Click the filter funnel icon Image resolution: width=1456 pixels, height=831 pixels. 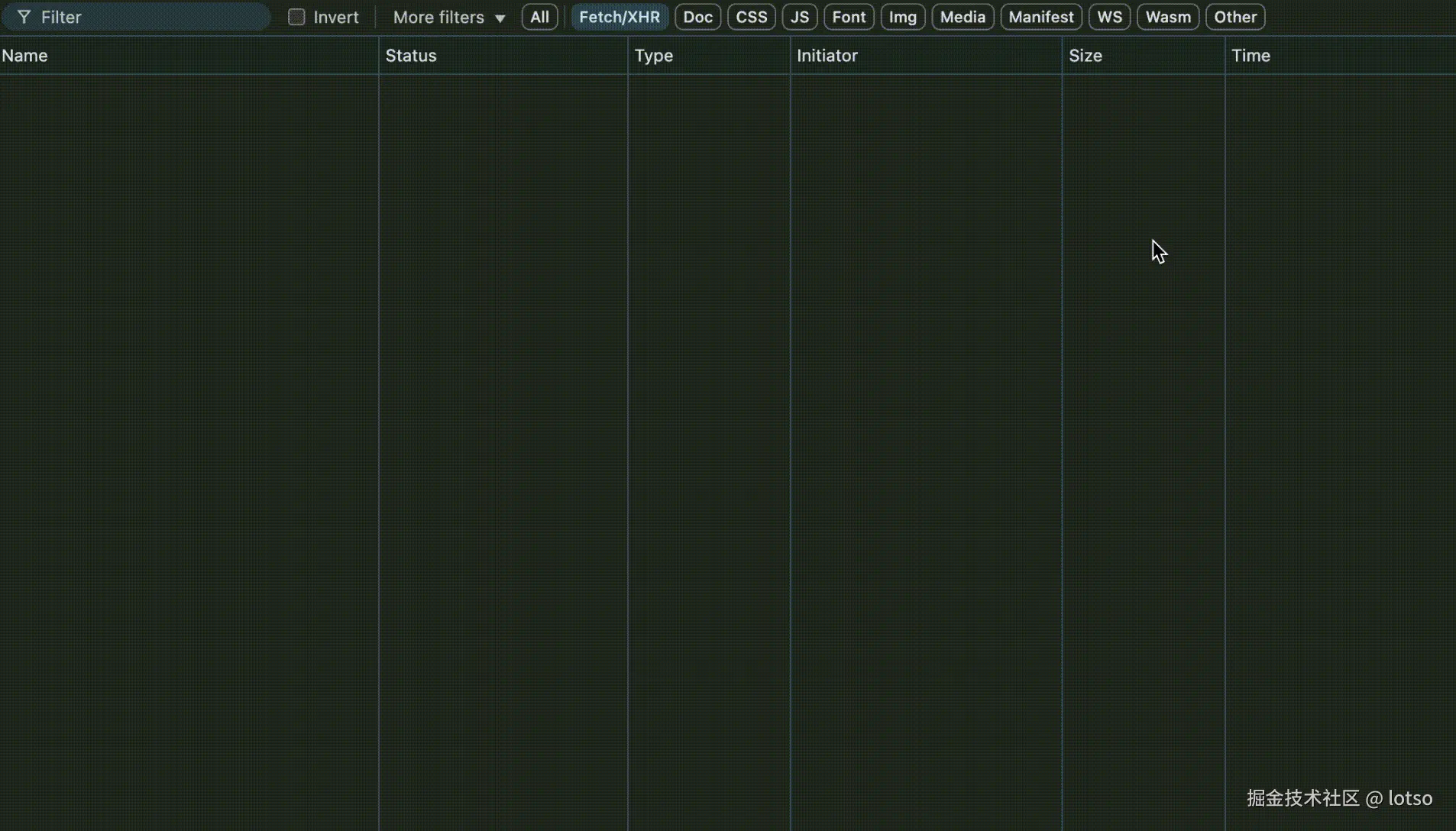[x=24, y=17]
